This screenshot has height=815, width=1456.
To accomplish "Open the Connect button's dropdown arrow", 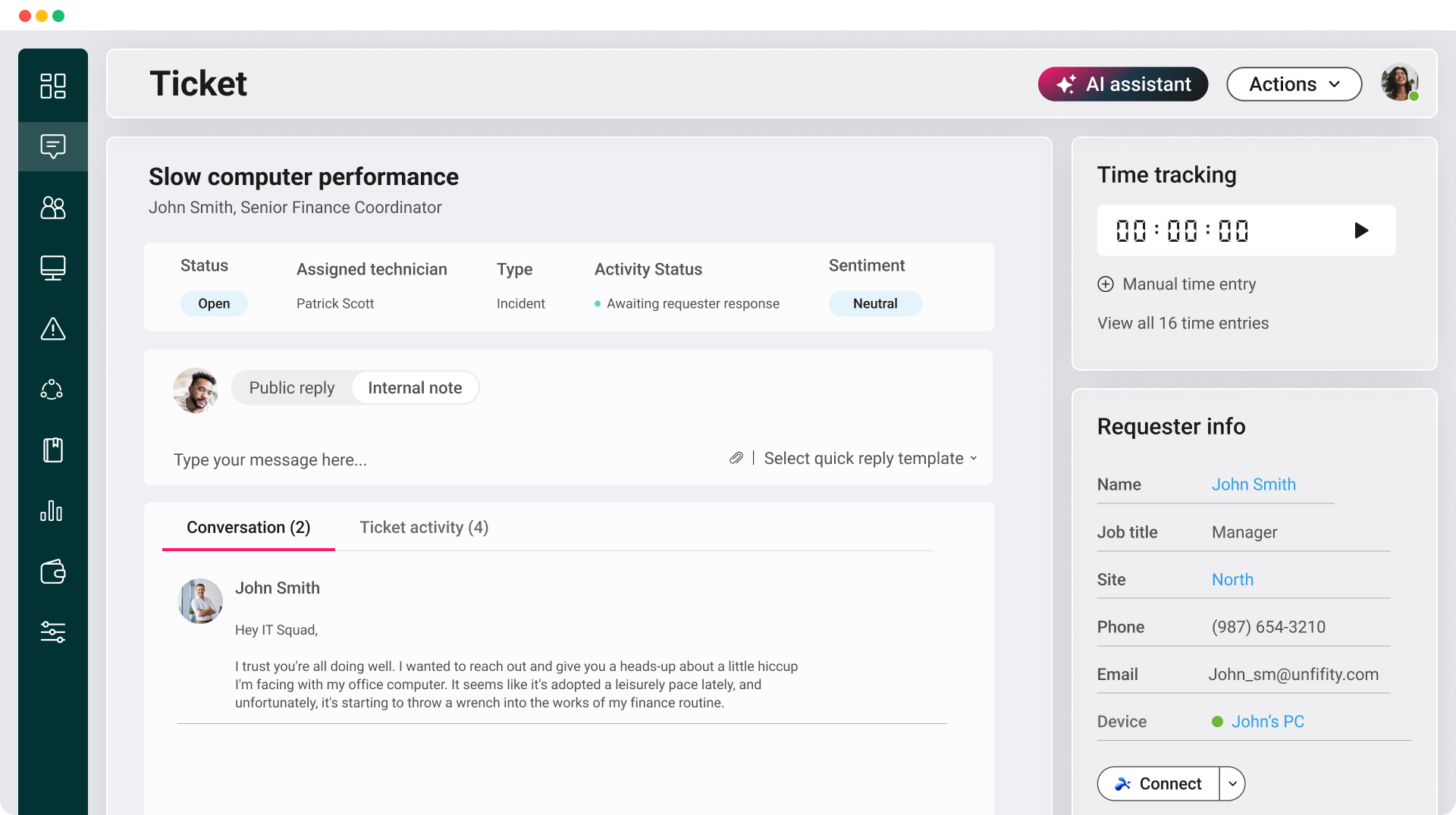I will pos(1231,783).
